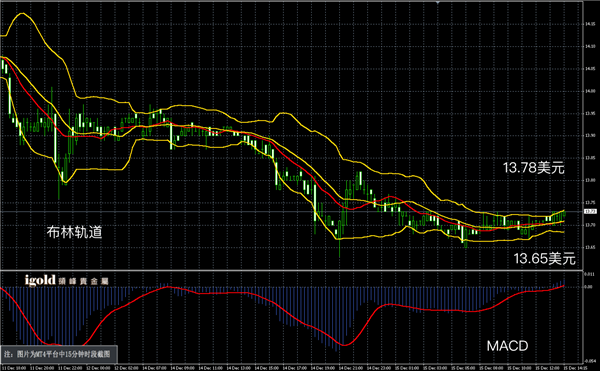Image resolution: width=600 pixels, height=371 pixels.
Task: Click the MT4 15-minute note box
Action: pos(59,354)
